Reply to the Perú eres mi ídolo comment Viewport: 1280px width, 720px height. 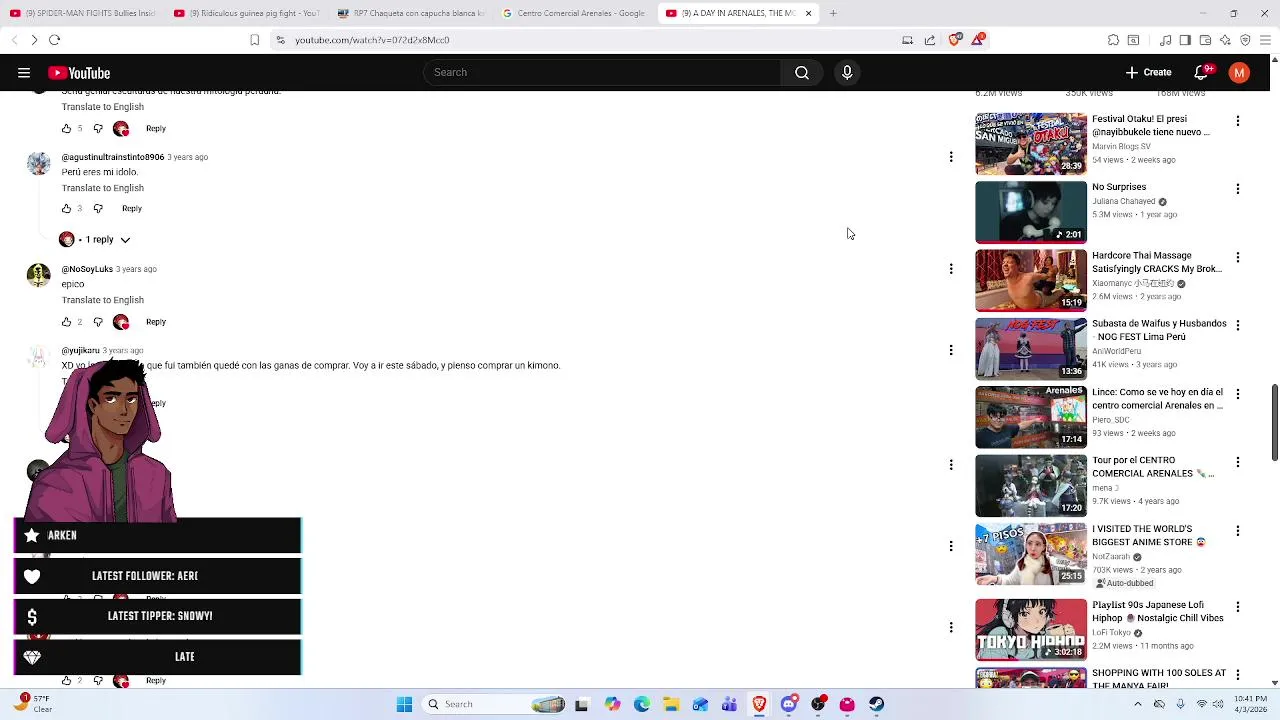132,209
